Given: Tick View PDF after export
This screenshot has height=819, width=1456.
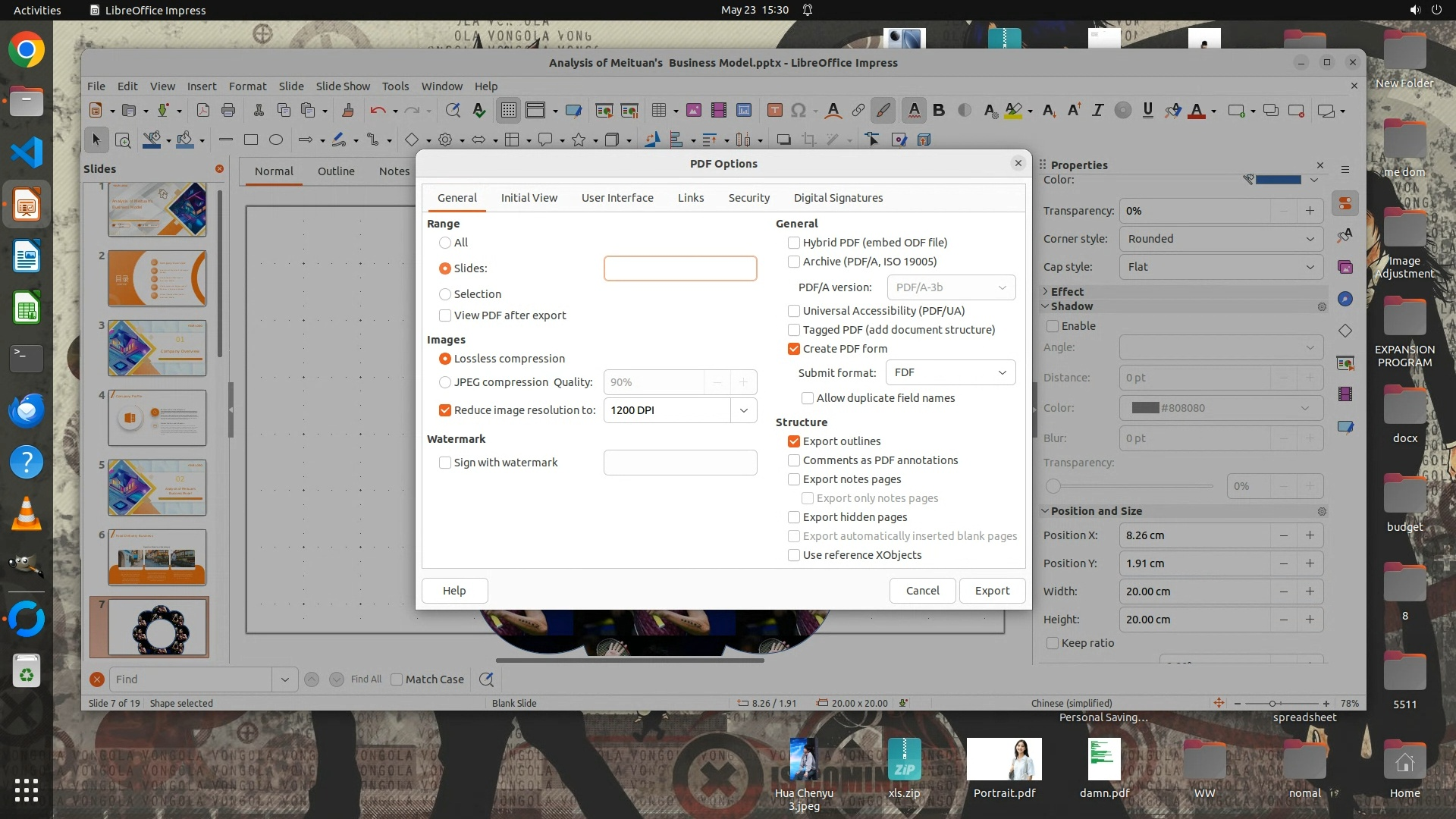Looking at the screenshot, I should tap(445, 315).
